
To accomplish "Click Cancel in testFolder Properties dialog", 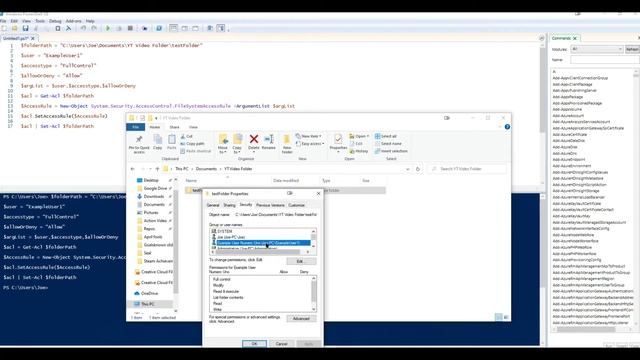I will point(281,344).
